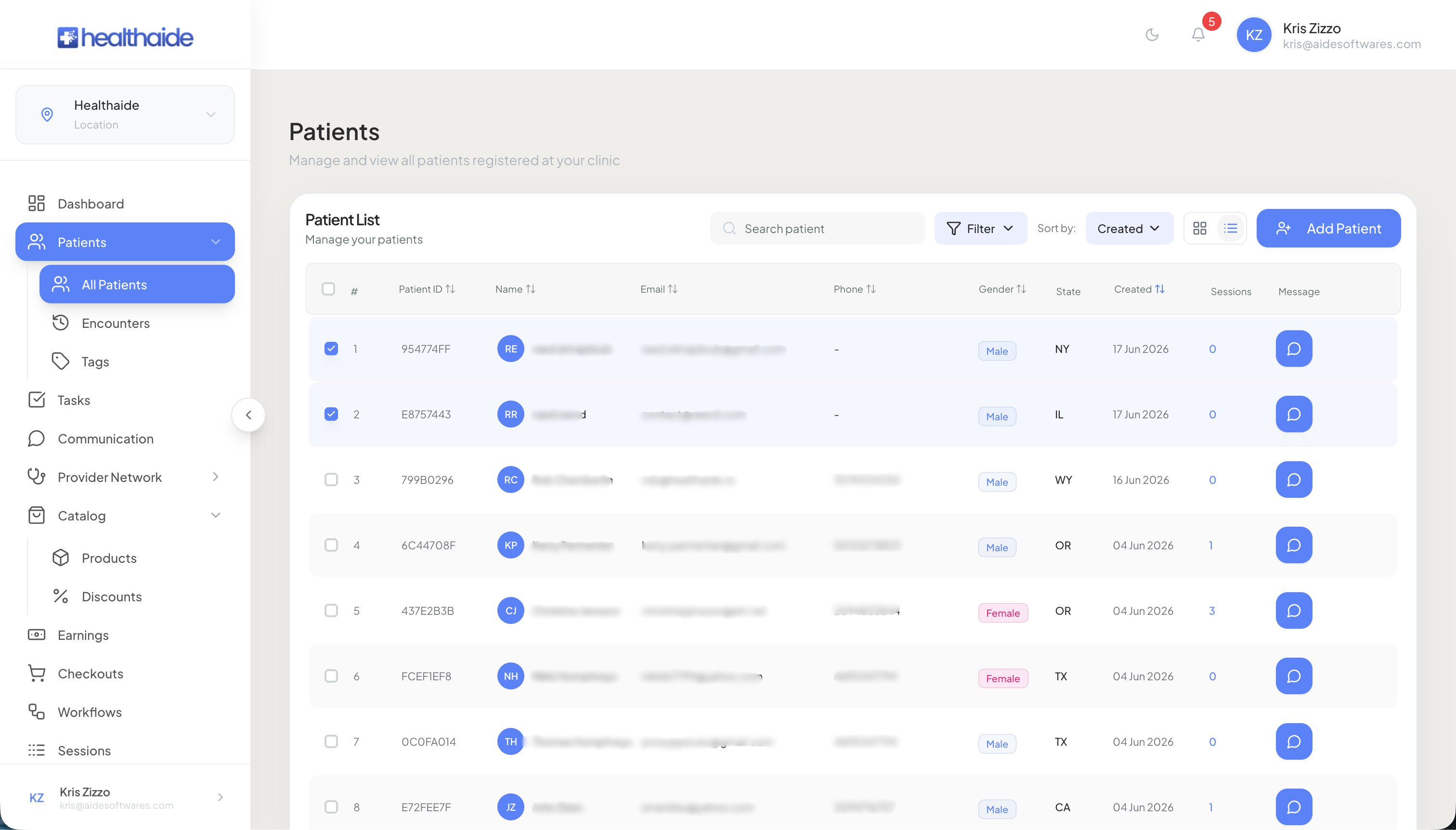Viewport: 1456px width, 830px height.
Task: Open Sort by Created dropdown
Action: coord(1130,228)
